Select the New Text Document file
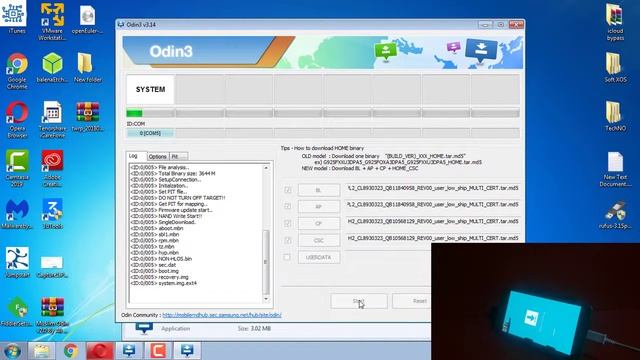This screenshot has height=360, width=640. 615,168
